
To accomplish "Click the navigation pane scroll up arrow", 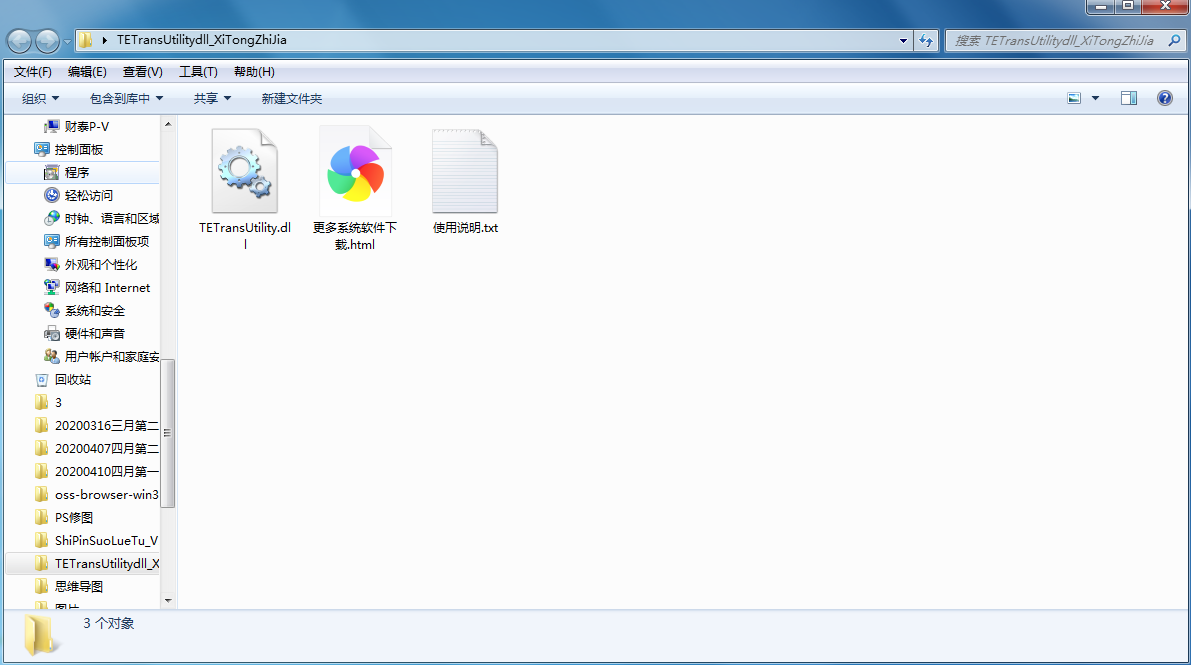I will tap(168, 124).
